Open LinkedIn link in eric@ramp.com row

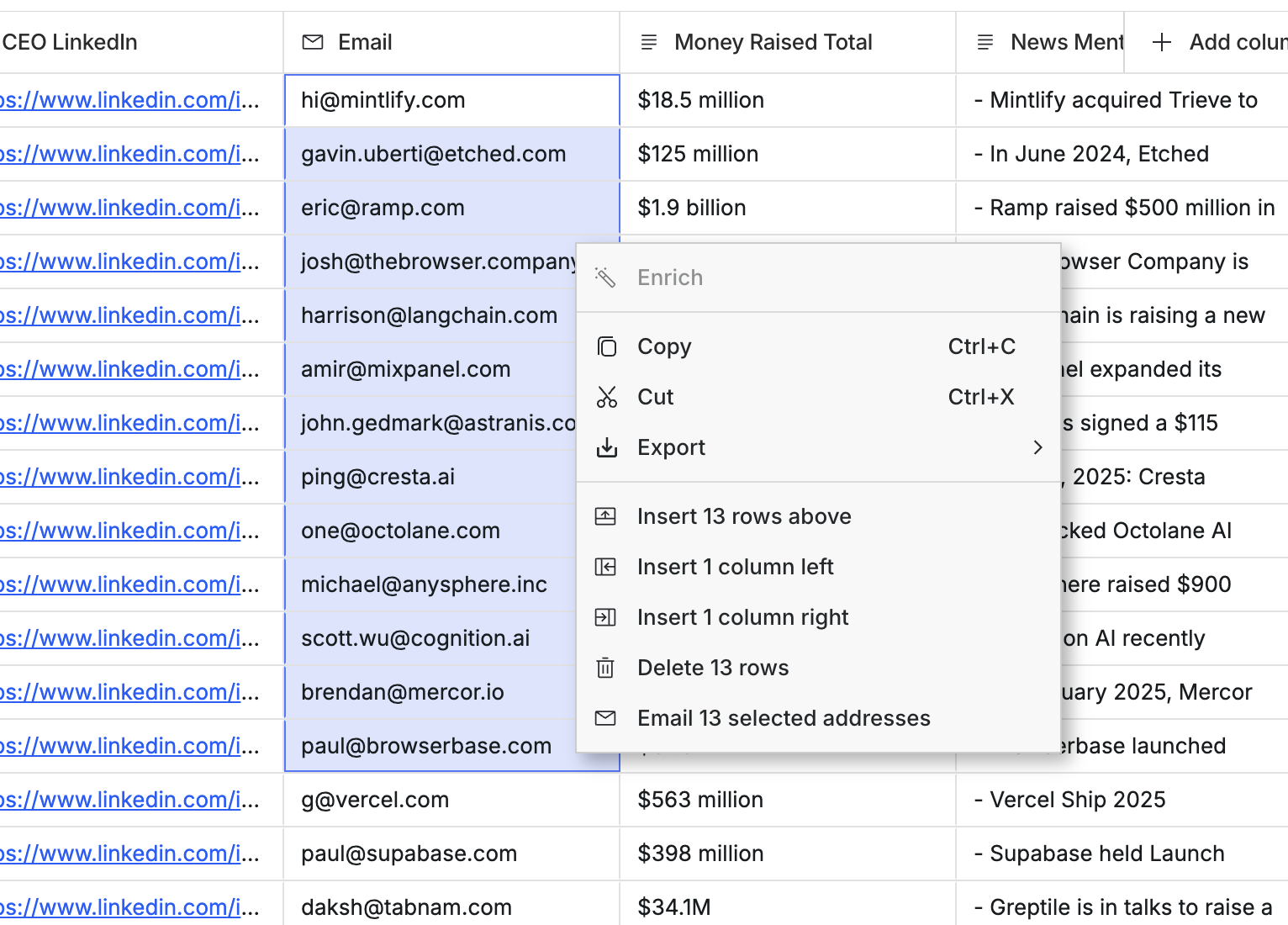129,208
